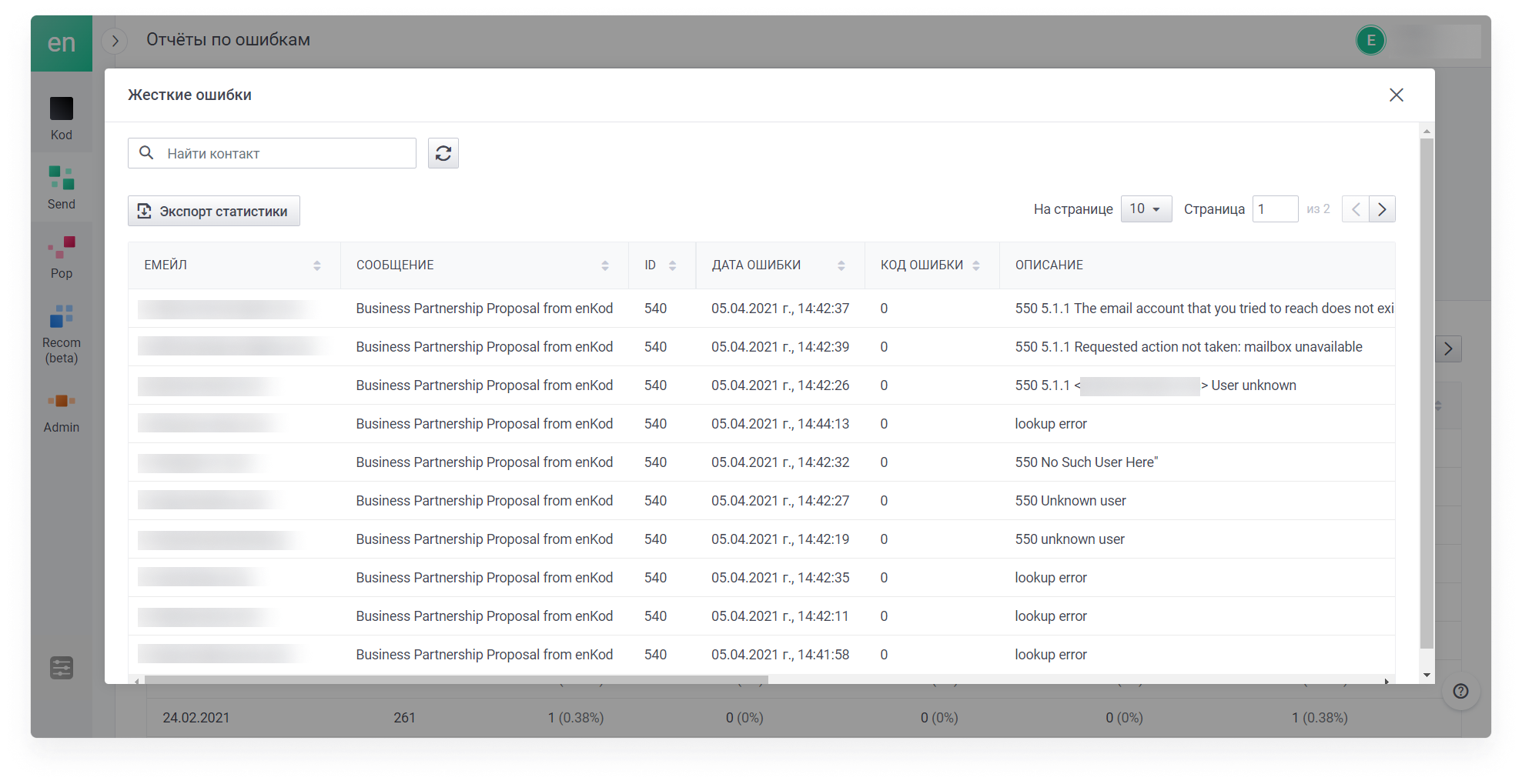Click 'Requested action not taken: mailbox unavailable' text
This screenshot has width=1522, height=784.
click(x=1218, y=347)
